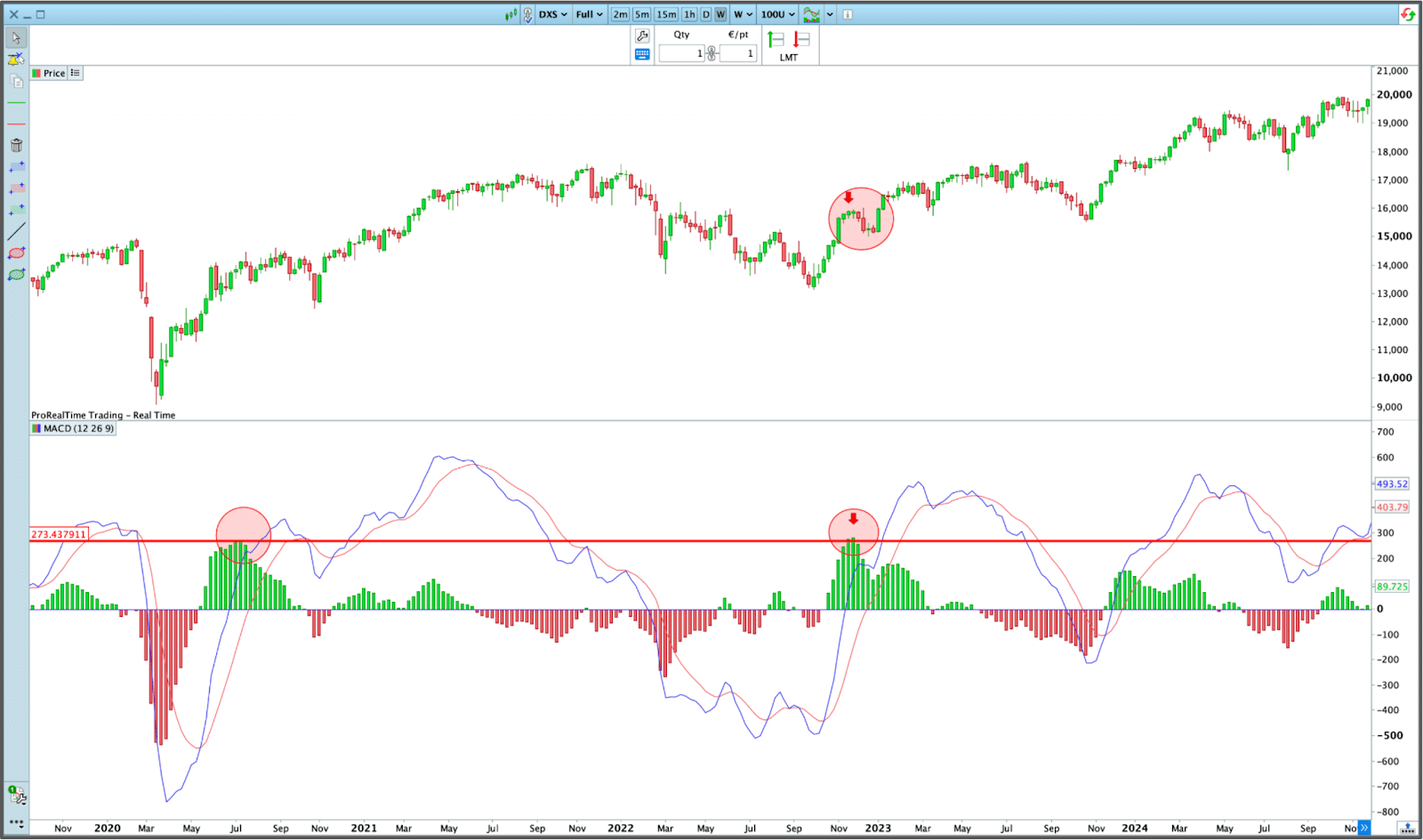This screenshot has height=840, width=1423.
Task: Click the trash can delete icon
Action: pyautogui.click(x=16, y=145)
